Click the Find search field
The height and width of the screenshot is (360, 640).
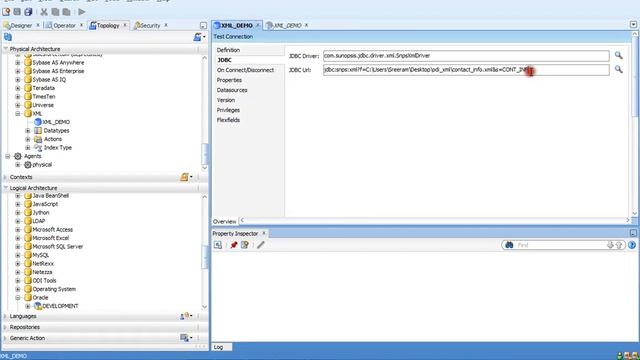click(561, 245)
